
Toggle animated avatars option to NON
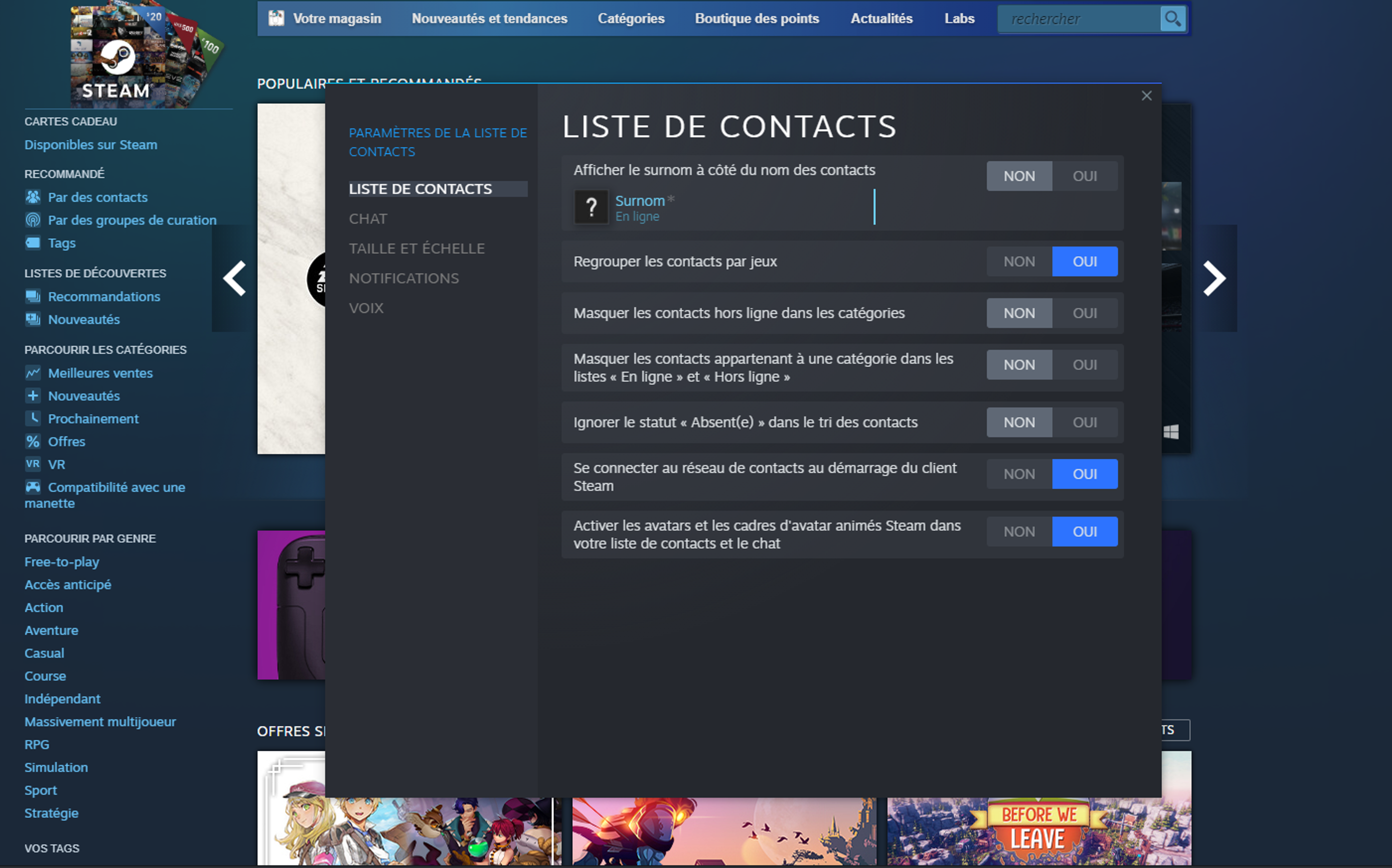[x=1018, y=532]
